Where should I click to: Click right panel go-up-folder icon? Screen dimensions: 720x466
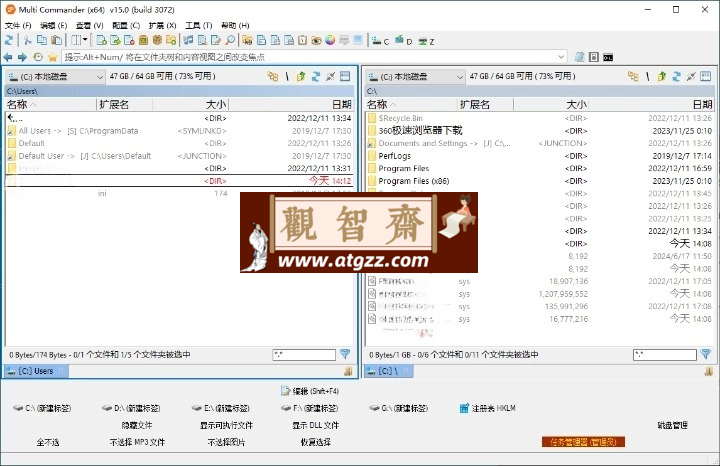(x=661, y=77)
